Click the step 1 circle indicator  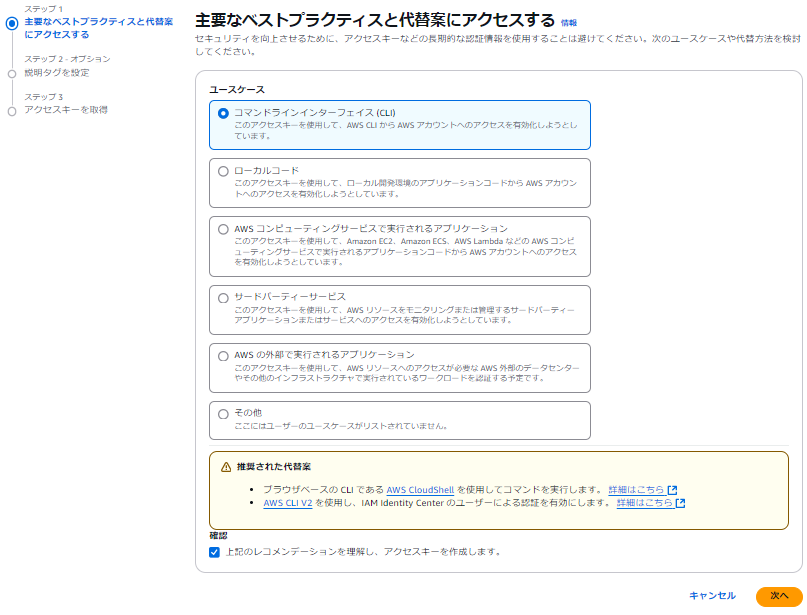(12, 23)
